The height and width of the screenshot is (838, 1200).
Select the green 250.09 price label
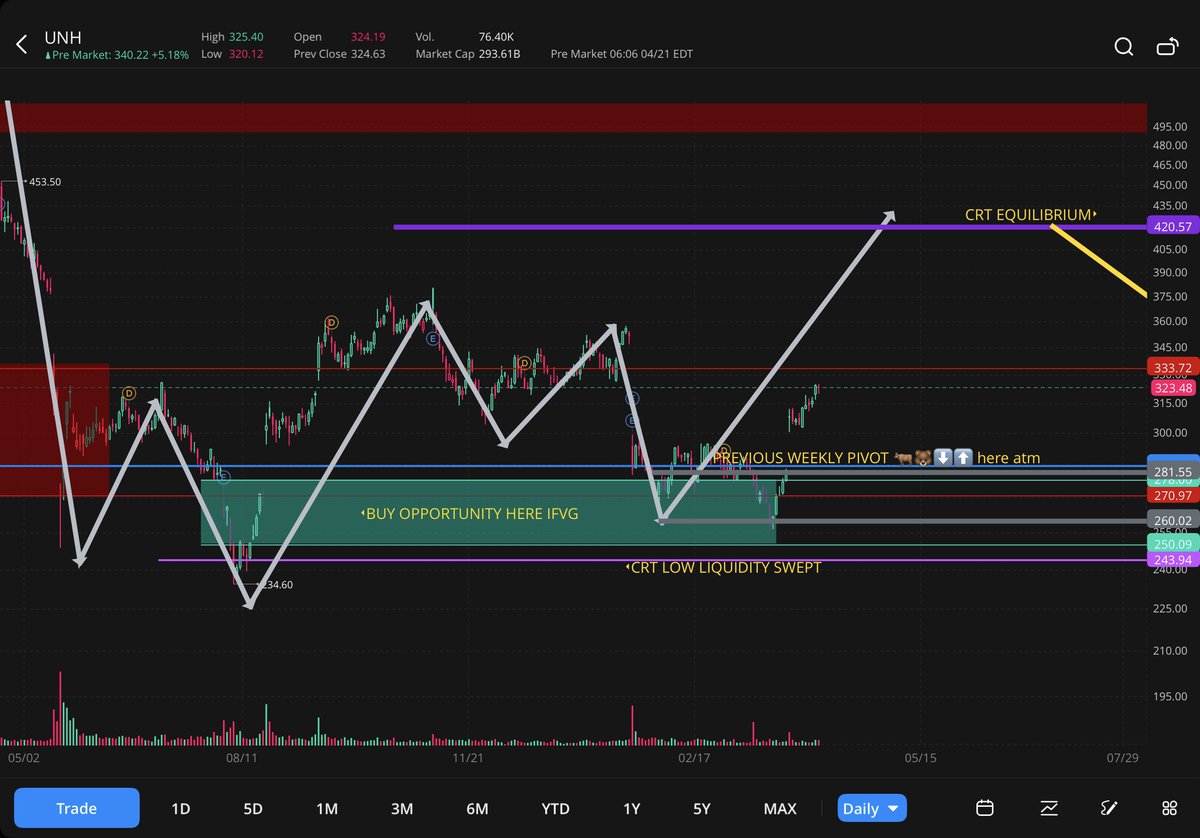point(1171,544)
